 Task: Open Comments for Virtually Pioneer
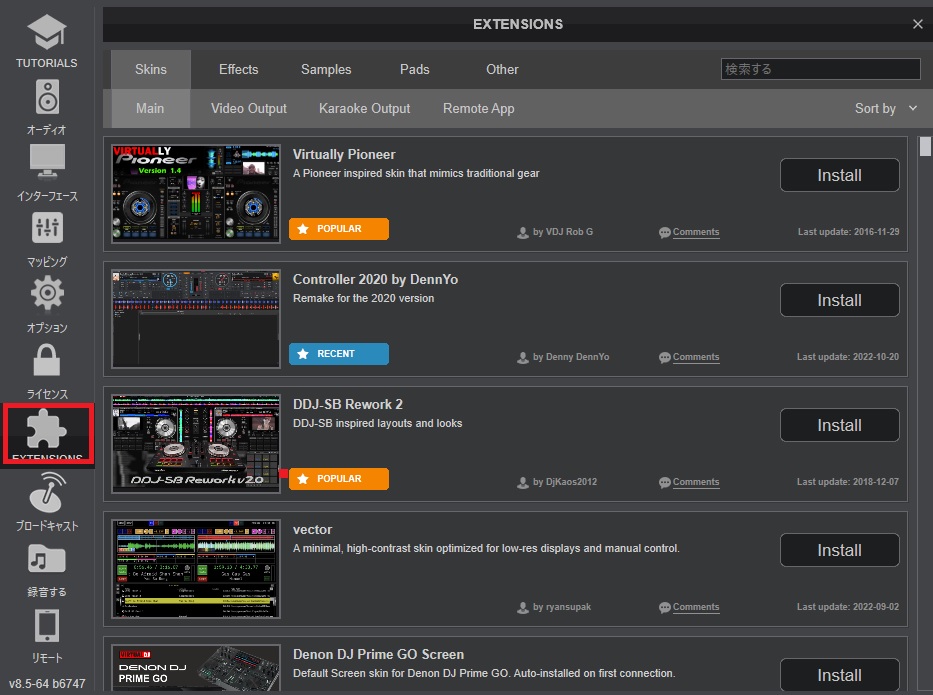(696, 232)
